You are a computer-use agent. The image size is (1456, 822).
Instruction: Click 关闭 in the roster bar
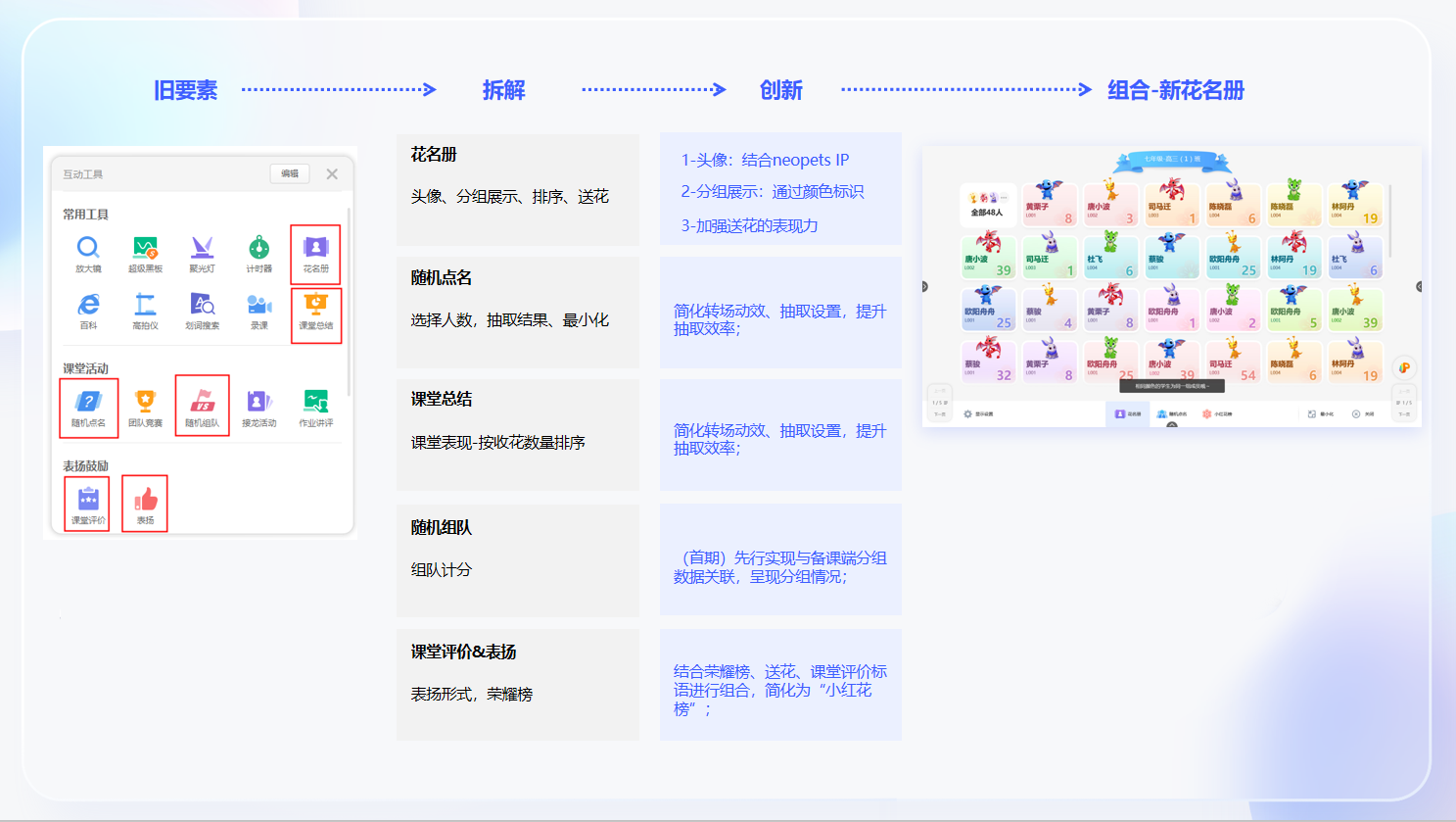(1364, 413)
